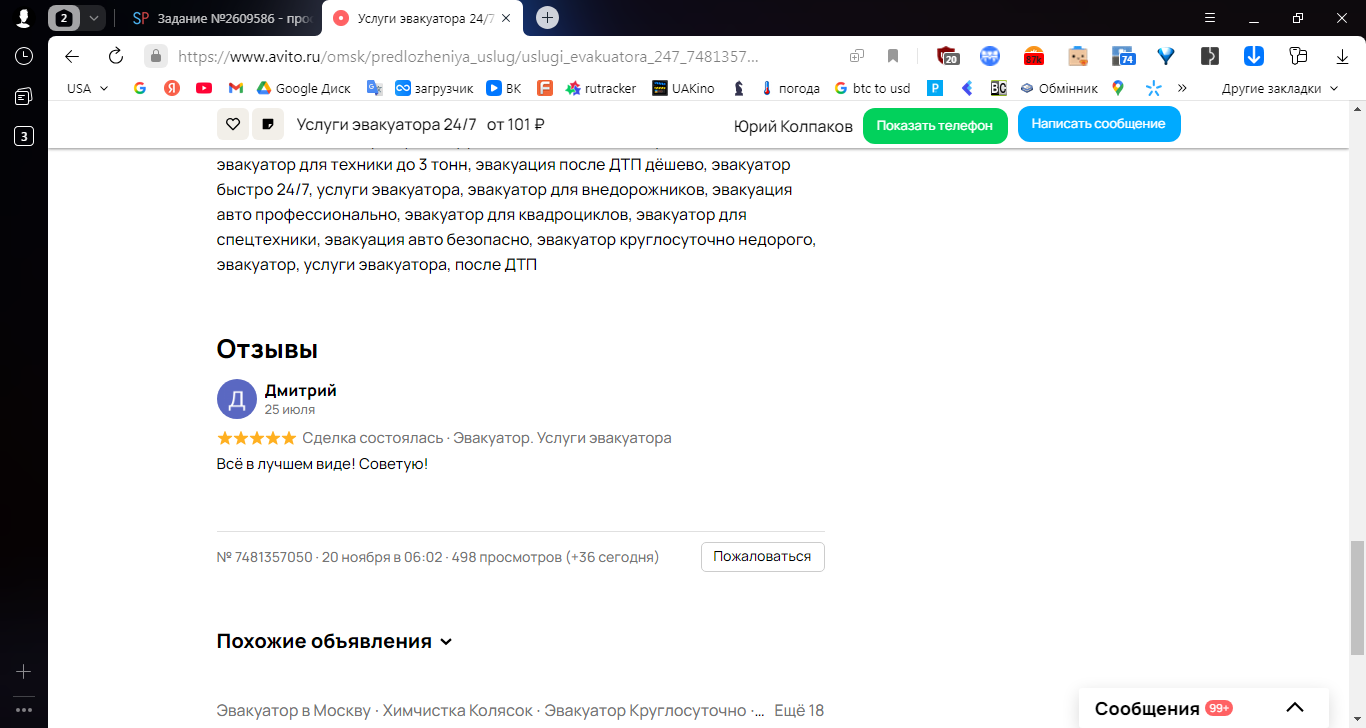Bookmark this page in the address bar
This screenshot has width=1366, height=728.
point(893,56)
